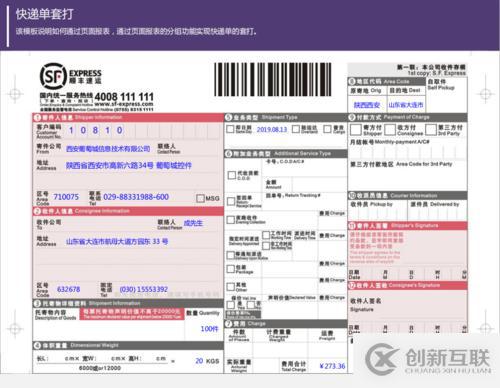Check the Consignee (收方付) payment box
500x388 pixels.
point(390,130)
